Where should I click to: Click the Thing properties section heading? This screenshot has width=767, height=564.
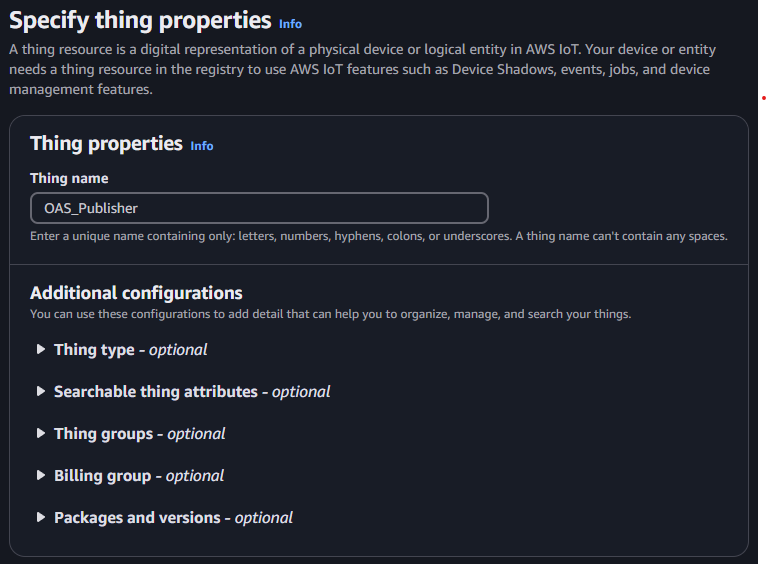(106, 143)
